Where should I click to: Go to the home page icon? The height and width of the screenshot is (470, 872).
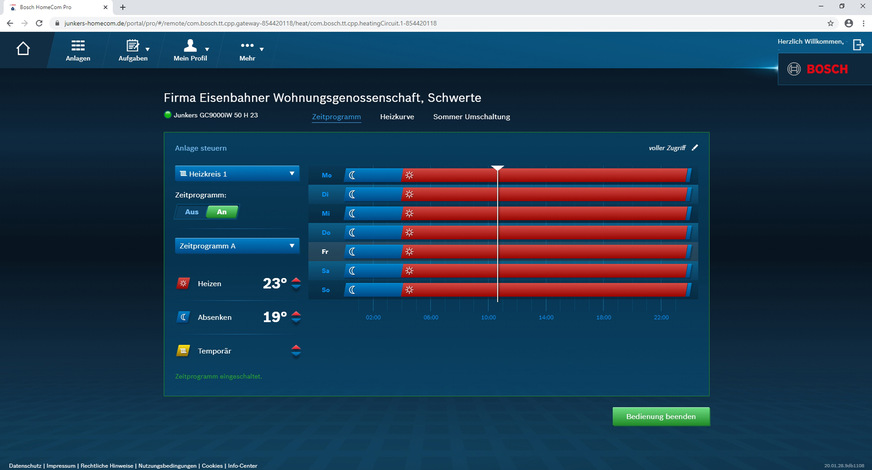23,49
